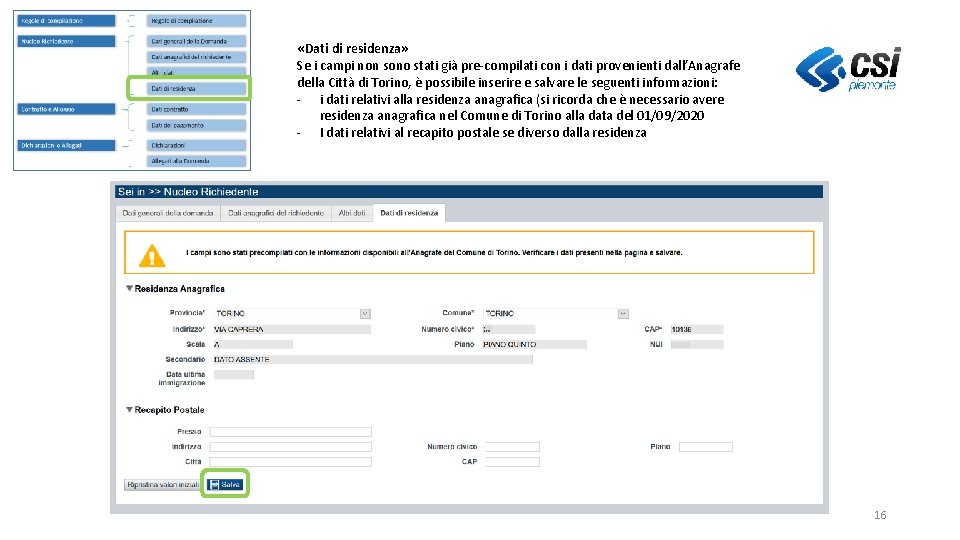
Task: Collapse the Residenza Anagrafica section
Action: 129,288
